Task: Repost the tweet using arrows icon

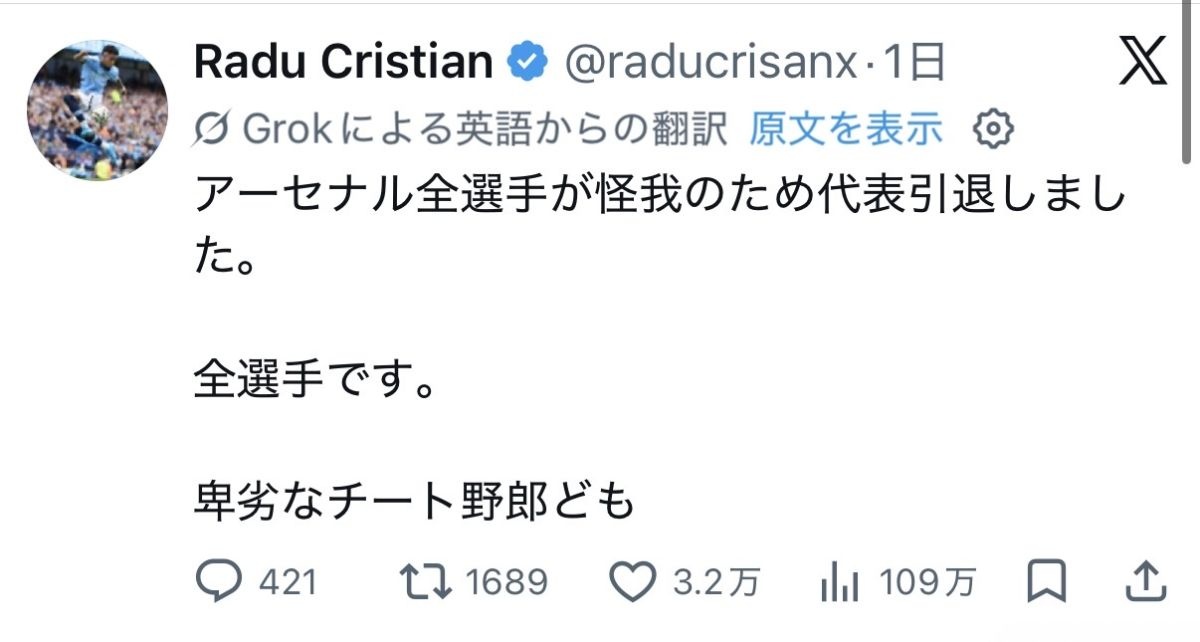Action: tap(424, 580)
